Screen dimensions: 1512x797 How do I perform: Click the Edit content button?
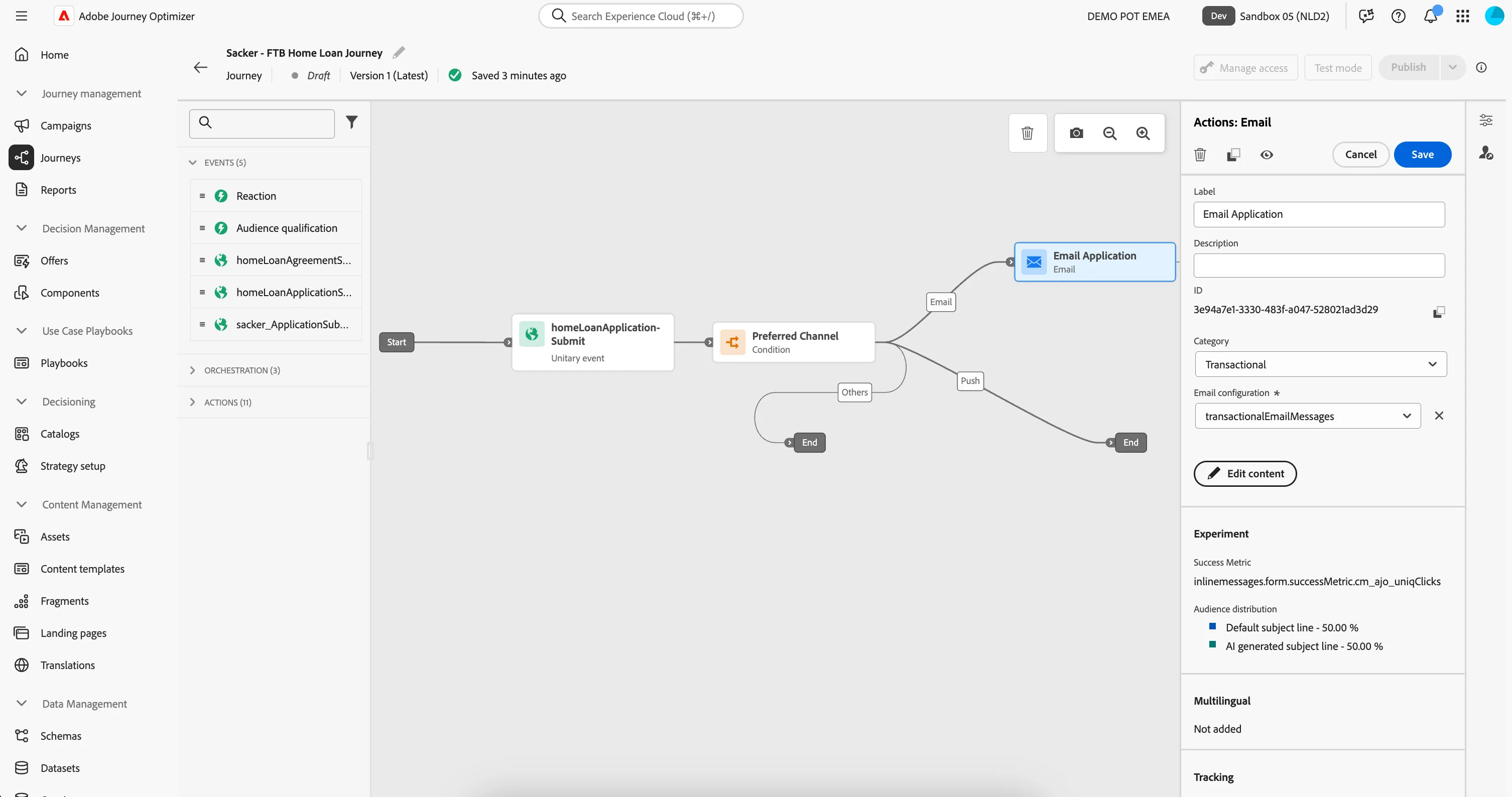[x=1245, y=474]
